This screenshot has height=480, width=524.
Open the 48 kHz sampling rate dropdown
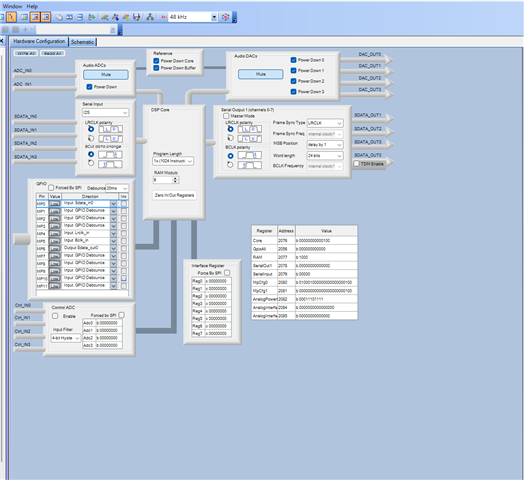pyautogui.click(x=214, y=17)
